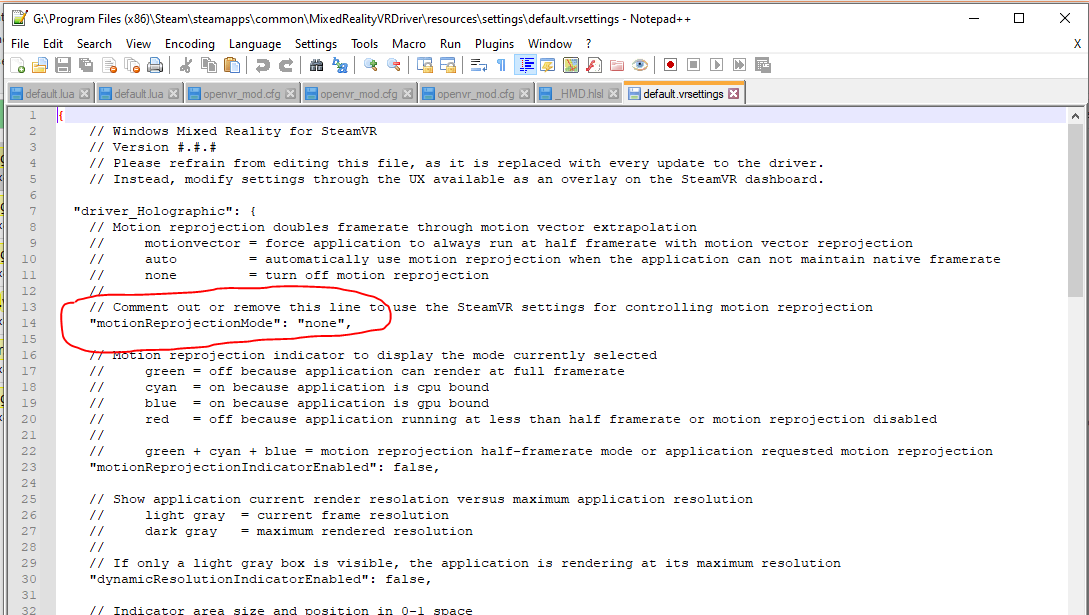Open the Search menu
This screenshot has height=615, width=1089.
click(94, 44)
